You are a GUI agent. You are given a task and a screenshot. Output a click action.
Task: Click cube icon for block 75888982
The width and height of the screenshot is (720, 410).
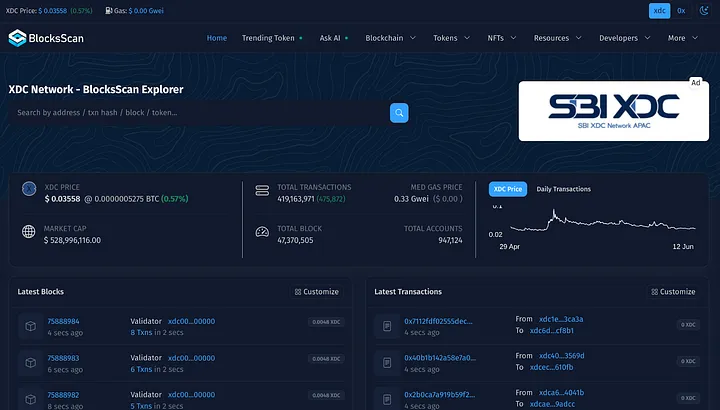tap(30, 399)
